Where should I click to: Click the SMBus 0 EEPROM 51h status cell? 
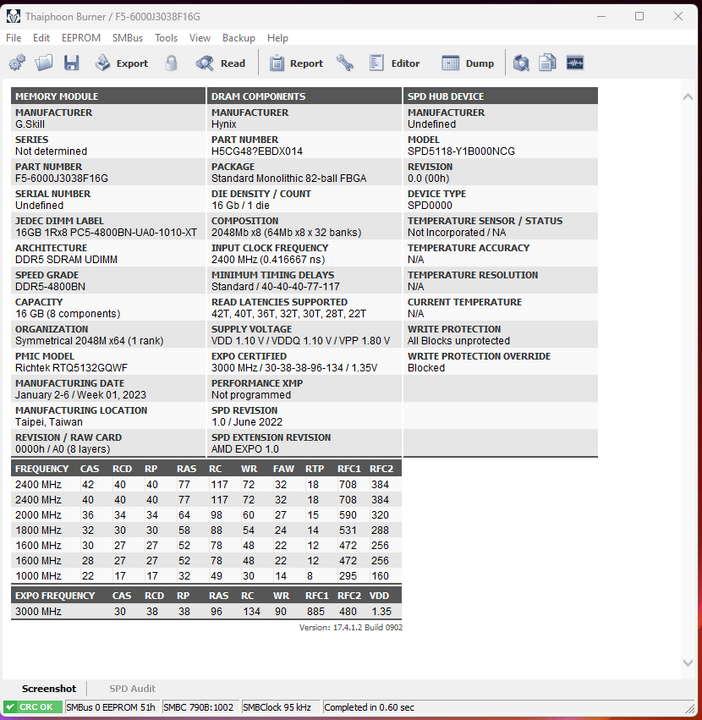pyautogui.click(x=112, y=707)
